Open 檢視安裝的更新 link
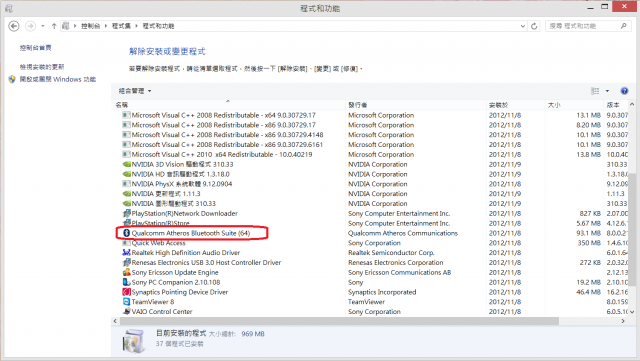Viewport: 640px width, 361px height. pos(42,67)
